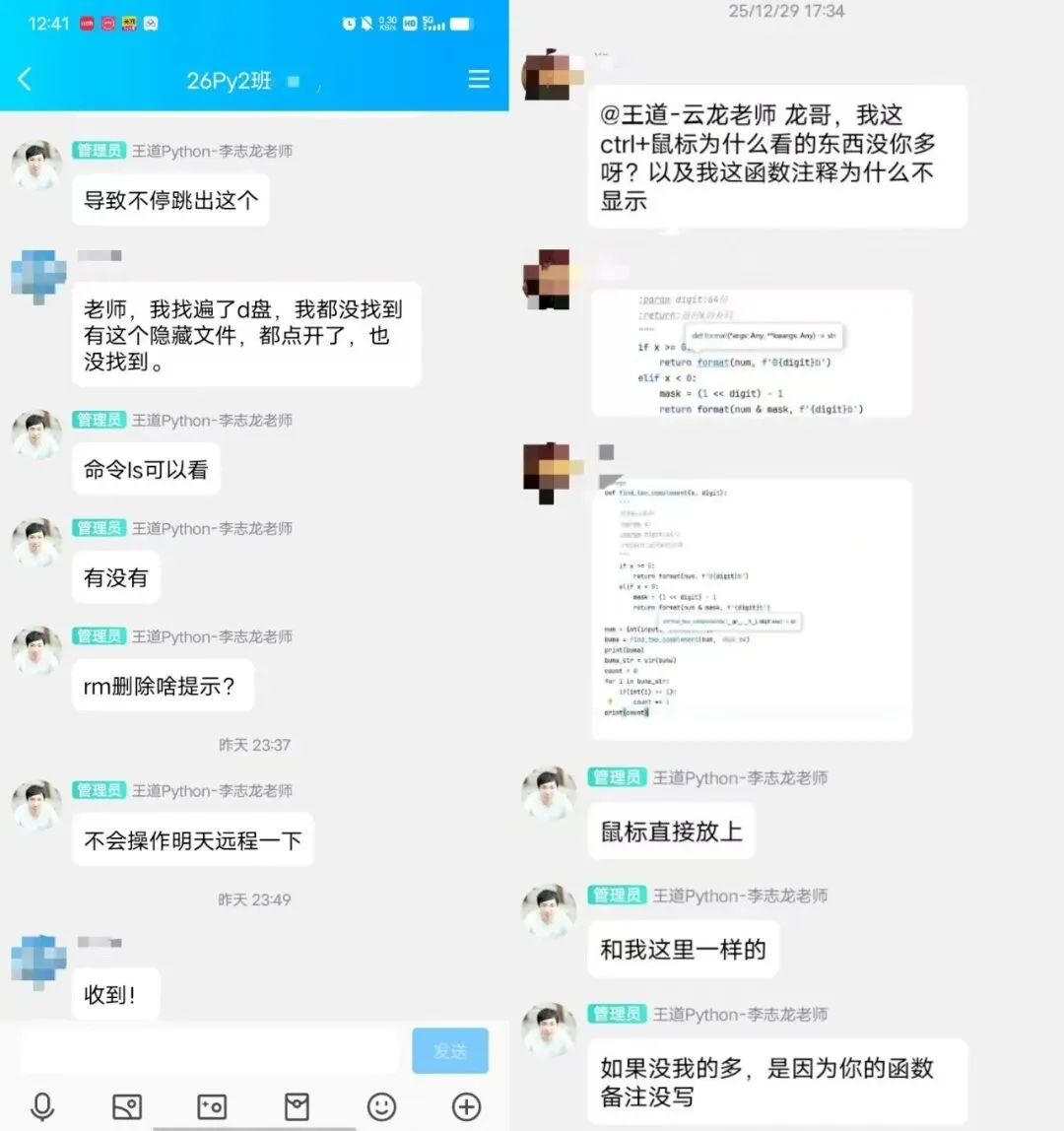Open the tall full code screenshot image
Screen dimensions: 1064x1131
coord(752,610)
